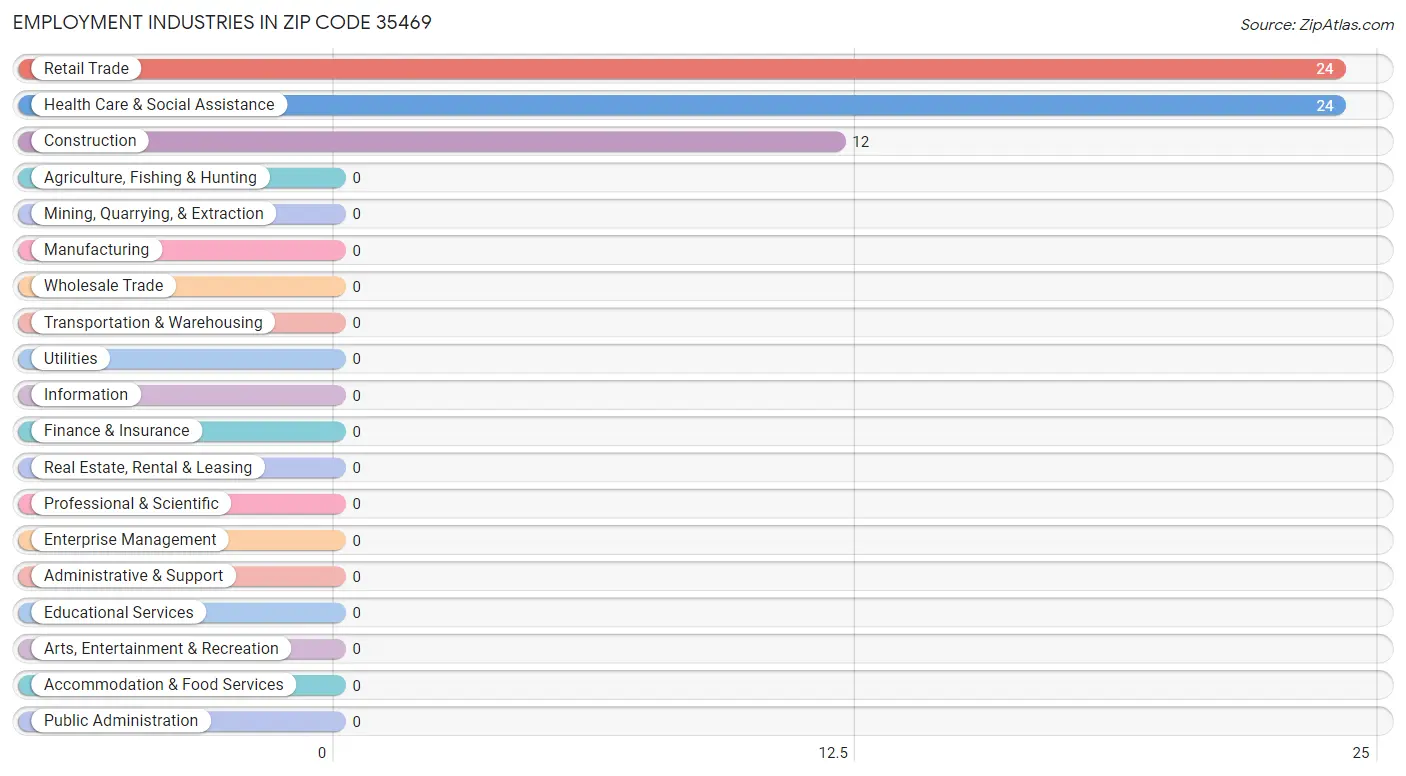The height and width of the screenshot is (776, 1406).
Task: Click the zero value next to Wholesale Trade
Action: click(x=356, y=286)
